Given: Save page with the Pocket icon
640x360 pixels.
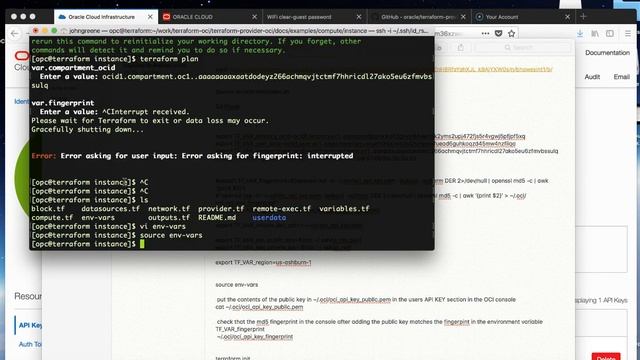Looking at the screenshot, I should [x=498, y=33].
